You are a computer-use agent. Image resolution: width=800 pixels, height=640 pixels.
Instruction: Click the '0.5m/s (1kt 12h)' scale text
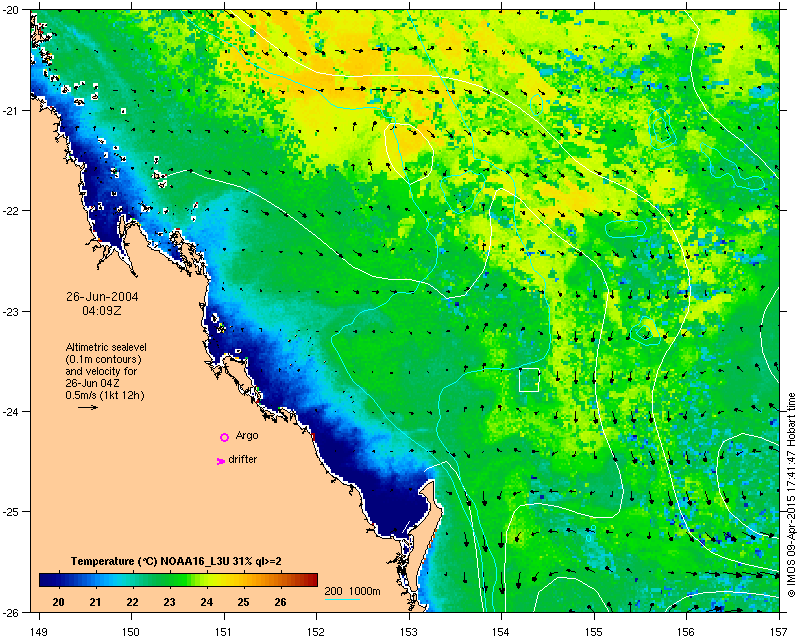click(x=105, y=395)
